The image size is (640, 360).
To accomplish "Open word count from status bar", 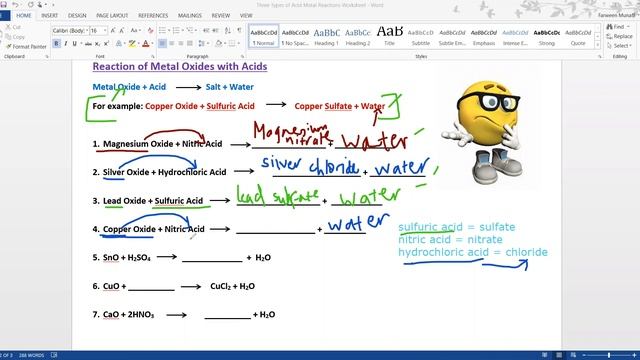I will 31,356.
